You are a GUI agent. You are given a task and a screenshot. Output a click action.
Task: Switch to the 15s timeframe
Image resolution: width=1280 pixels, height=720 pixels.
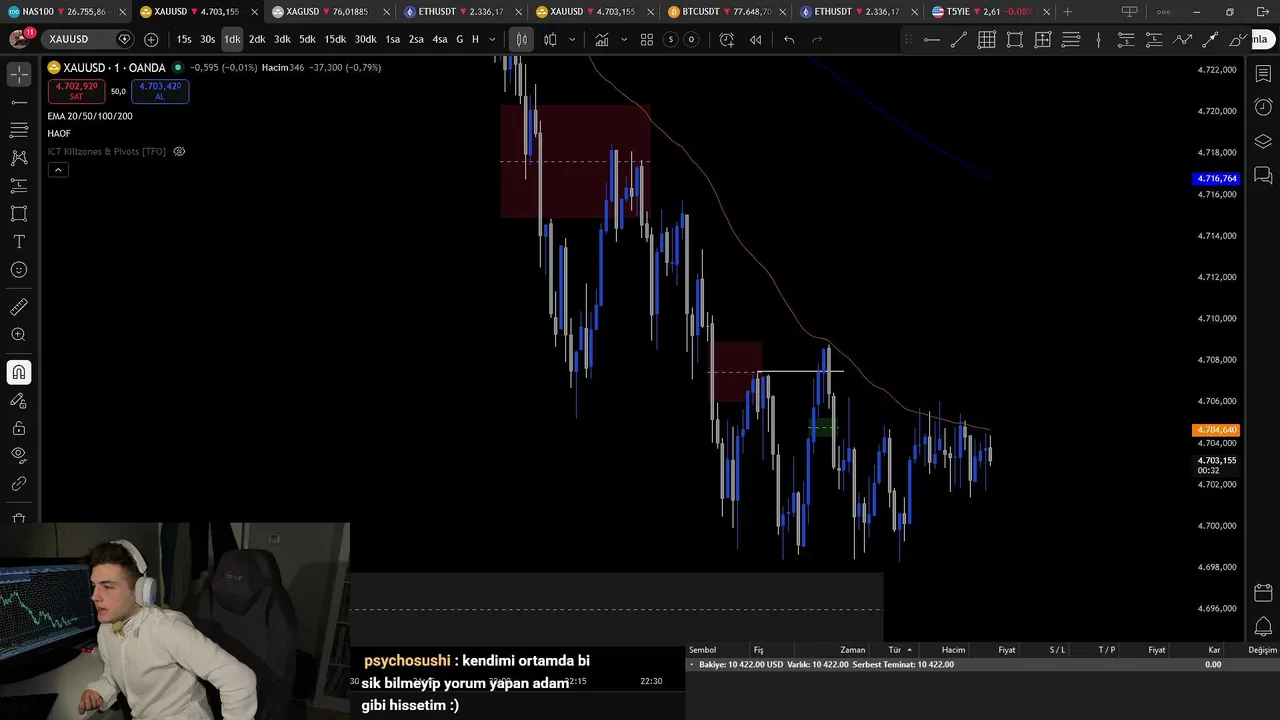coord(184,39)
